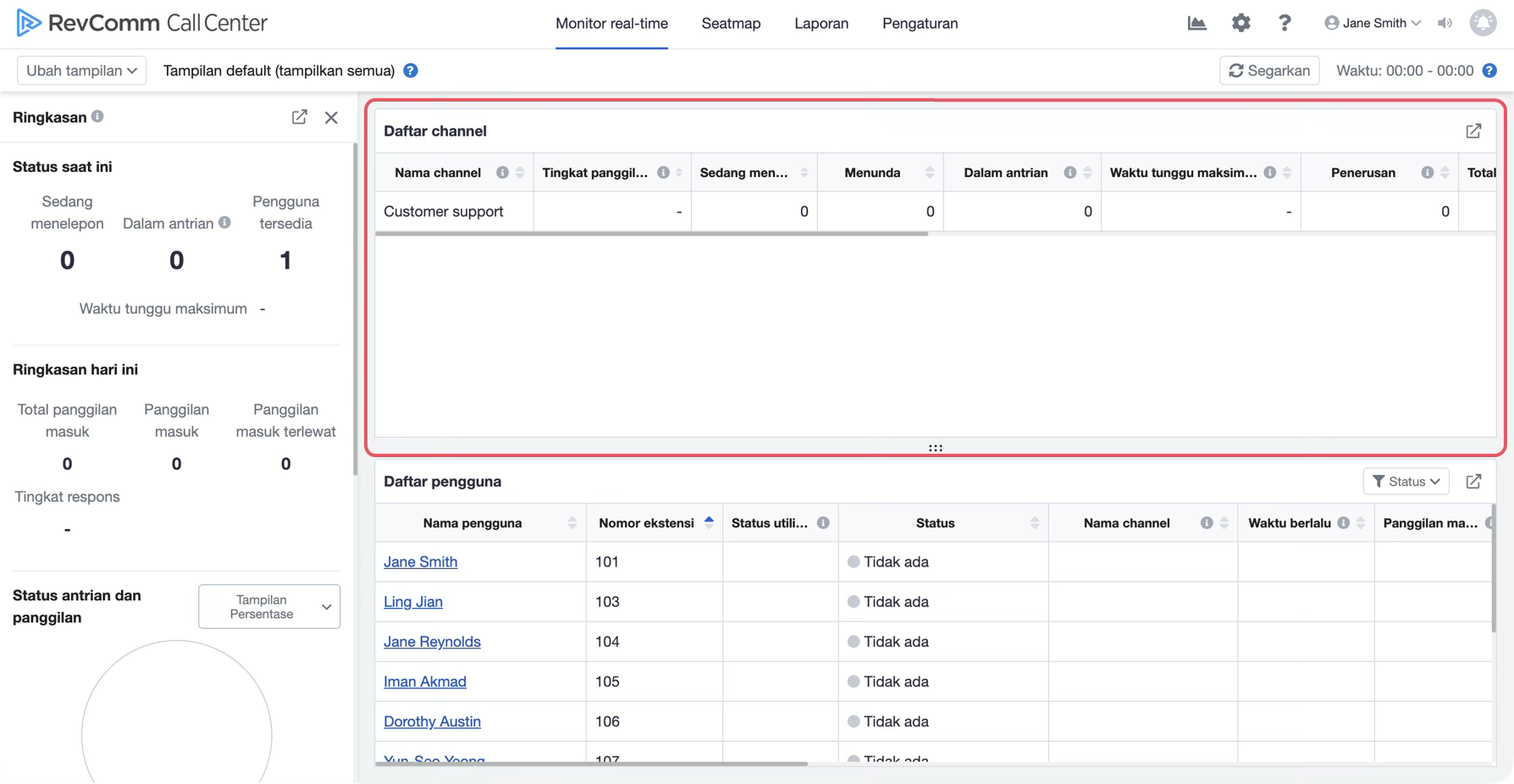Open the analytics chart icon in header
The image size is (1514, 784).
[1196, 23]
